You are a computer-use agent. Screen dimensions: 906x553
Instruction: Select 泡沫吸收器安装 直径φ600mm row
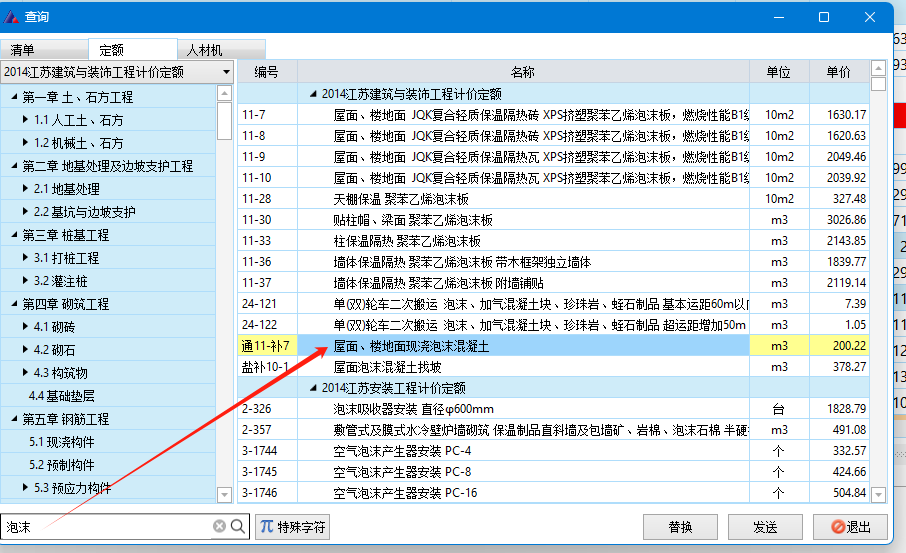point(554,409)
